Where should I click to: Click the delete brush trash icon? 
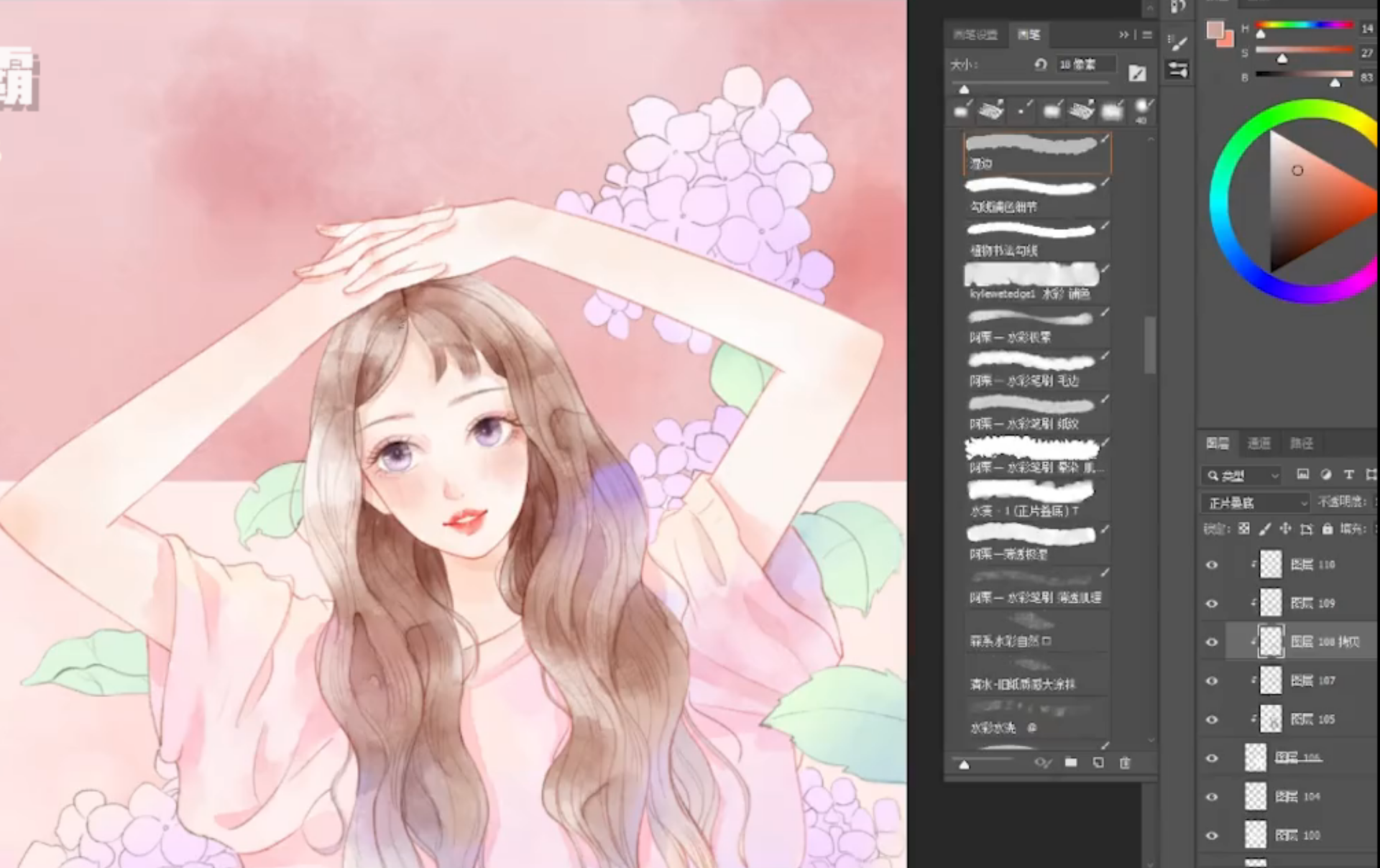1125,762
